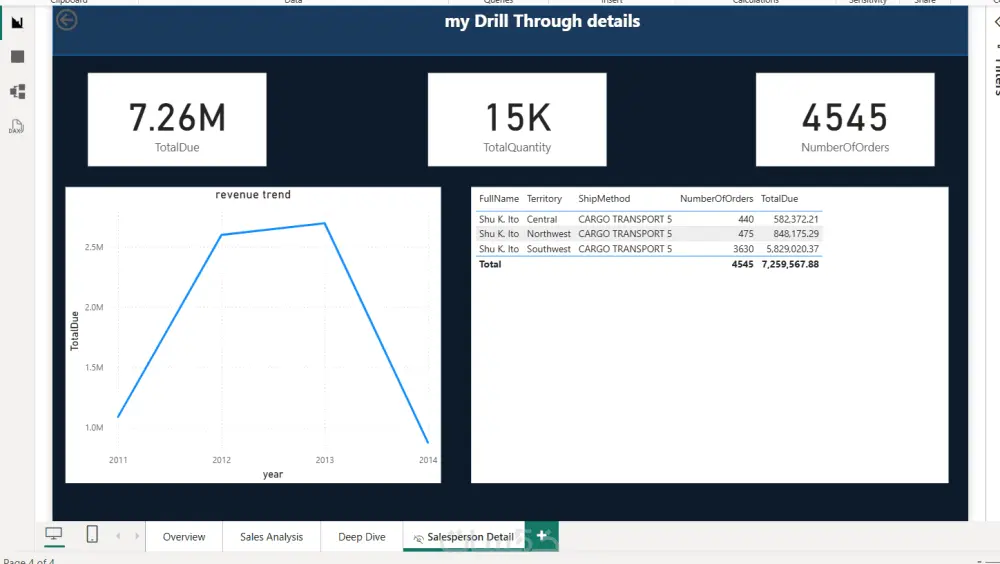The height and width of the screenshot is (564, 1000).
Task: Open the Overview page tab
Action: 184,537
